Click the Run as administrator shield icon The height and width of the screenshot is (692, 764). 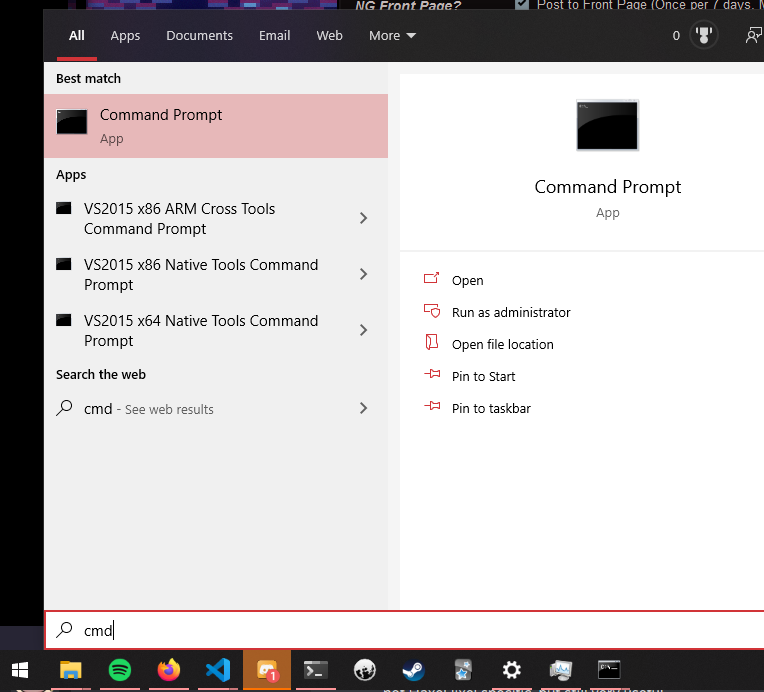[x=432, y=310]
